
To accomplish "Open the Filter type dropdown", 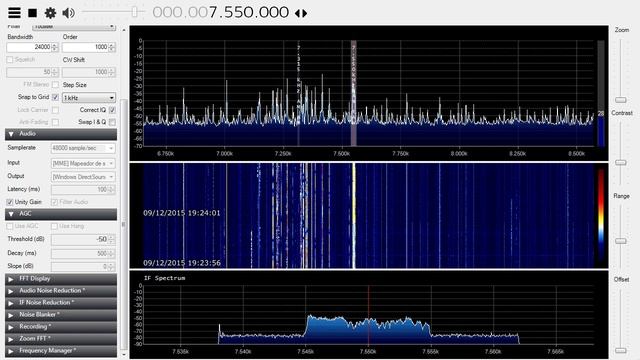I will [x=74, y=27].
